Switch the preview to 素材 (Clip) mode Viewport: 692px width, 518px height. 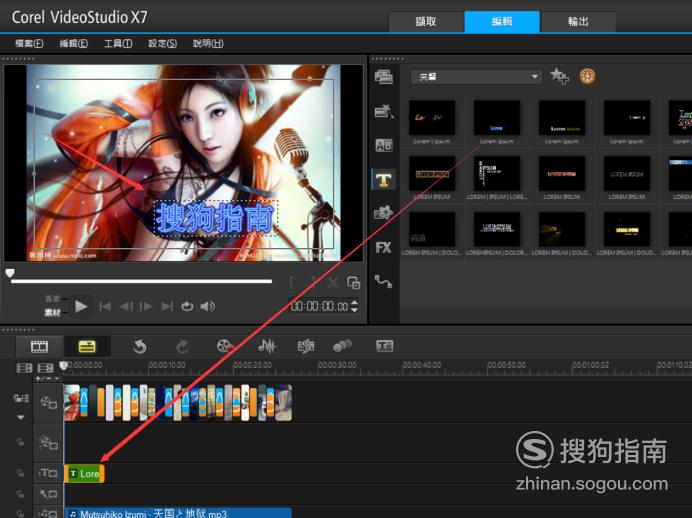[52, 312]
